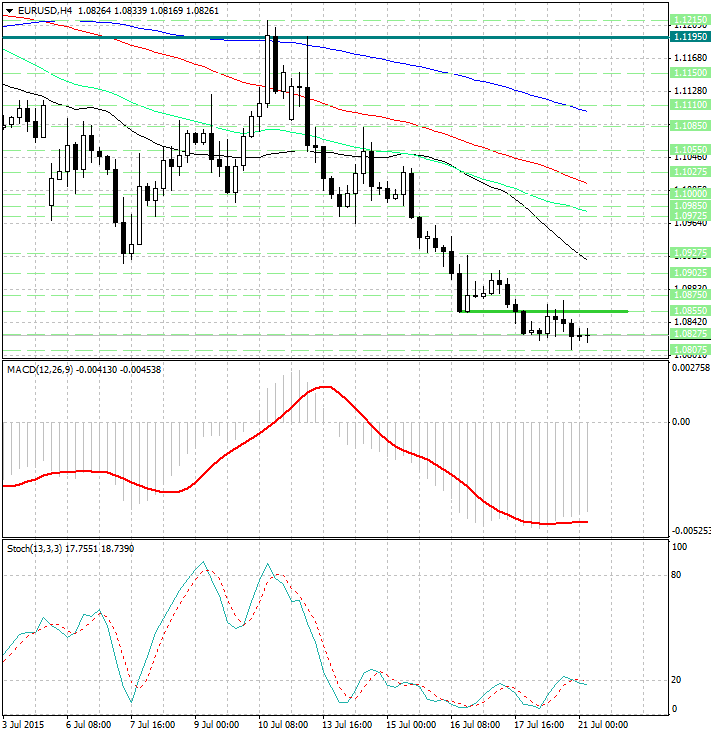Click the 1.11680 price axis value
Viewport: 711px width, 733px height.
point(691,58)
